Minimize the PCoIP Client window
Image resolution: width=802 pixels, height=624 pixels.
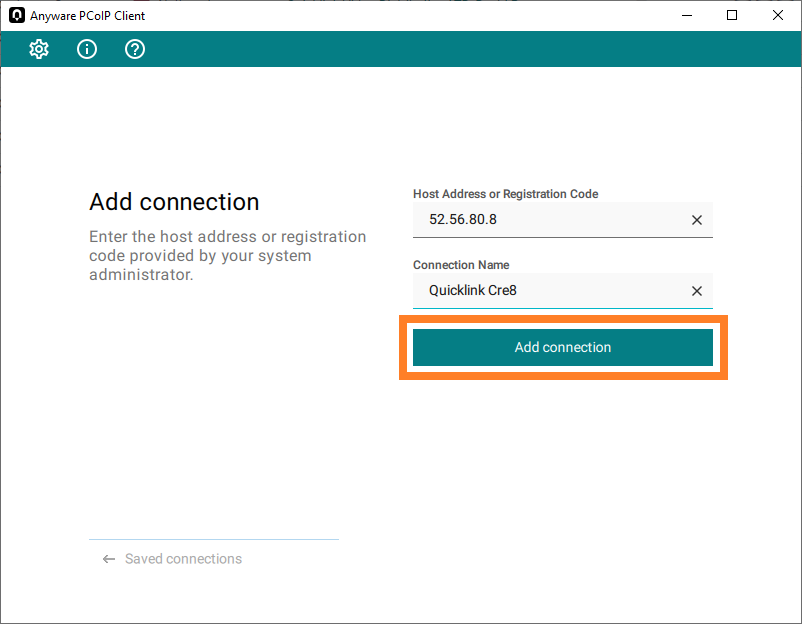(x=686, y=15)
